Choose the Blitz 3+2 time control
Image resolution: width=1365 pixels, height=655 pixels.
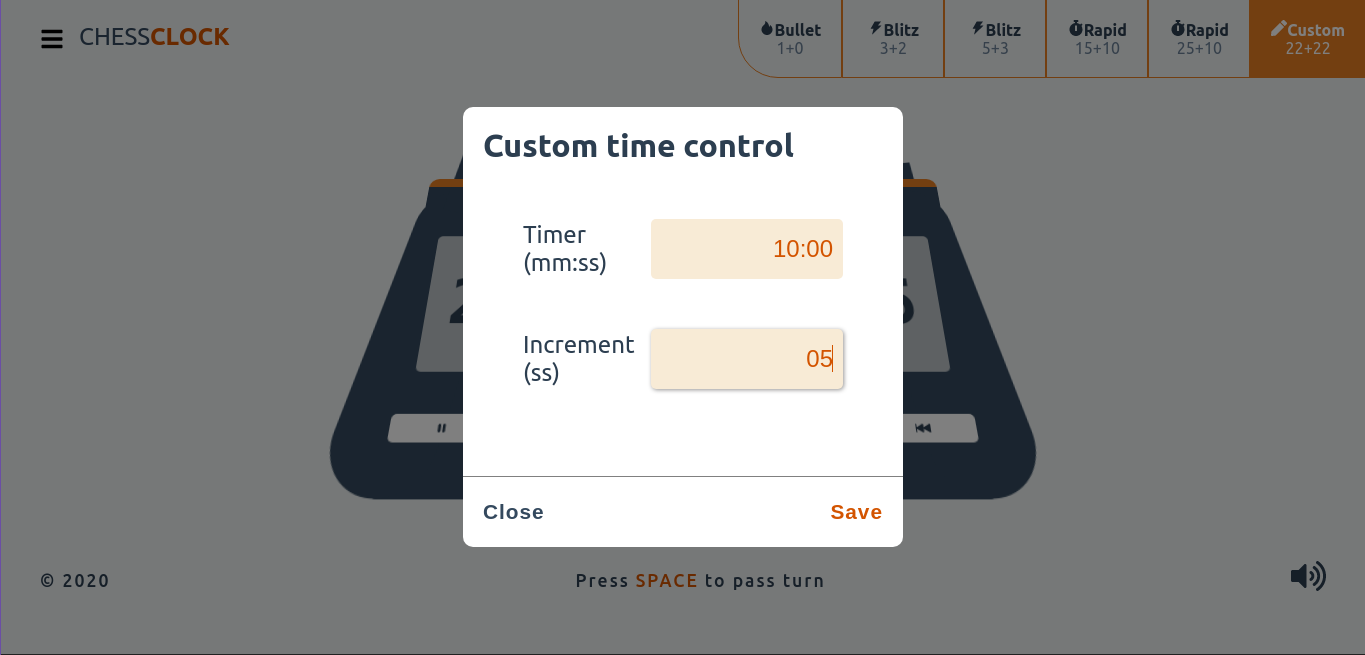(893, 39)
